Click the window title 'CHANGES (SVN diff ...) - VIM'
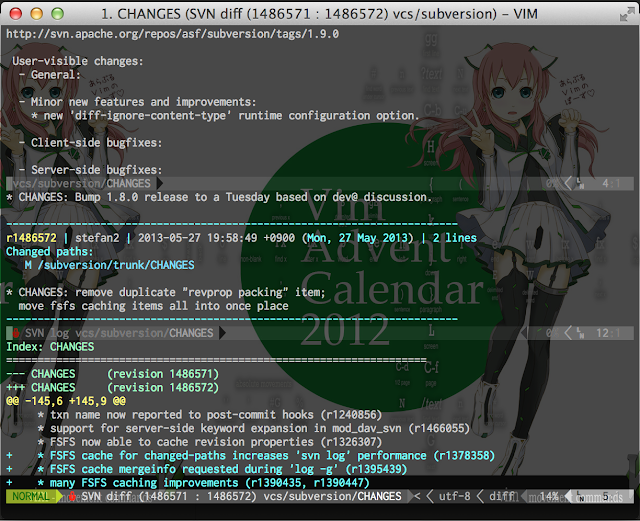This screenshot has height=521, width=640. click(320, 14)
